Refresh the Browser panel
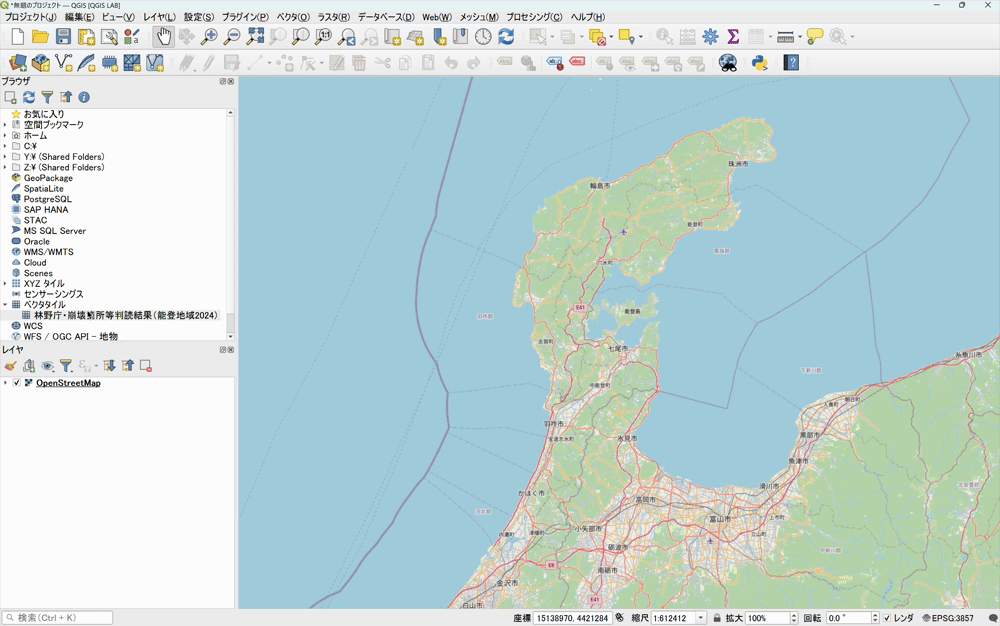The height and width of the screenshot is (626, 1000). 29,97
